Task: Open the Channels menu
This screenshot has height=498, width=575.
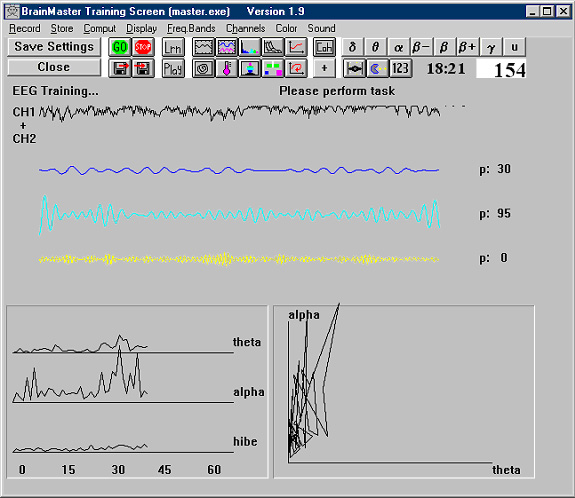Action: click(245, 28)
